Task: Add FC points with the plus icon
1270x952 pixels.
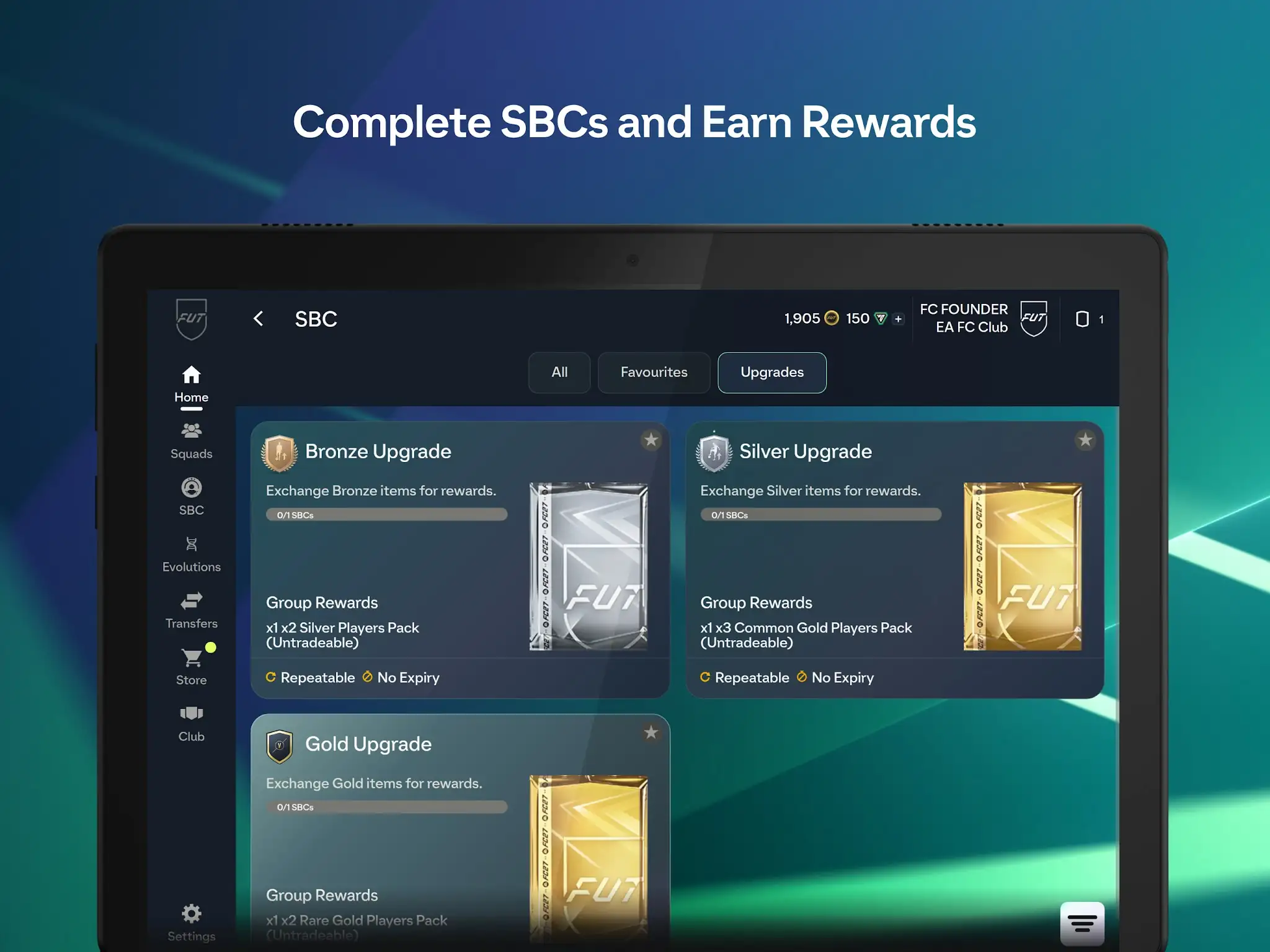Action: [898, 319]
